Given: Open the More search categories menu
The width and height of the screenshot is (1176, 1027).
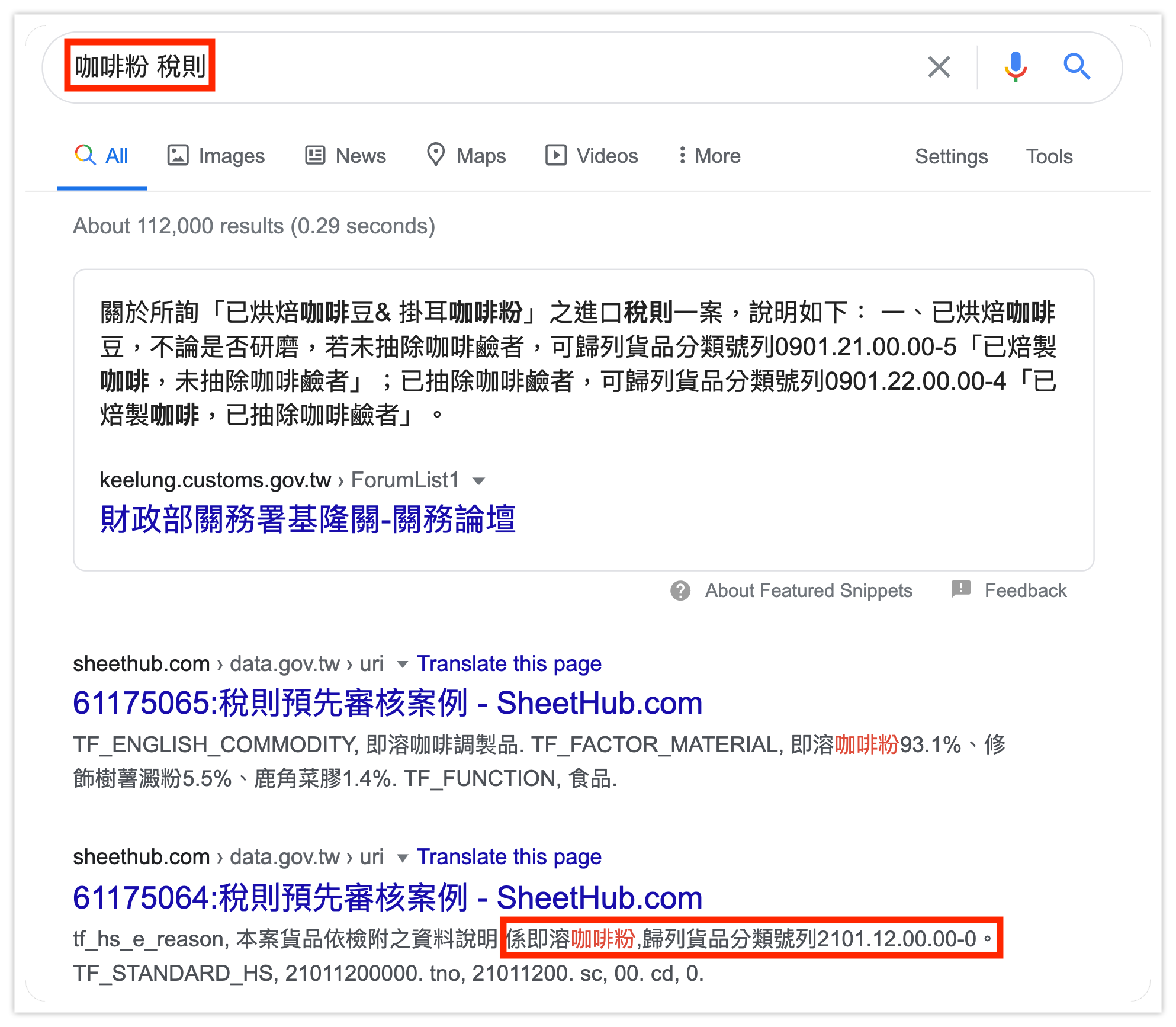Looking at the screenshot, I should [709, 156].
